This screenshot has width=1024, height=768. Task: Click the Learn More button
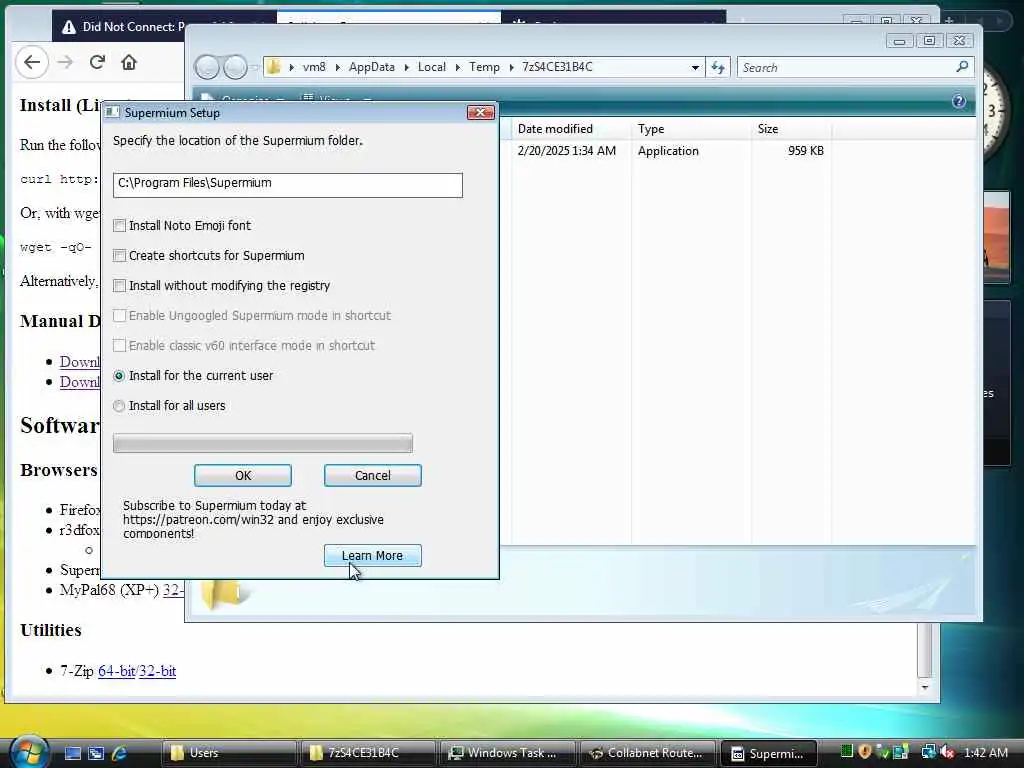[373, 556]
